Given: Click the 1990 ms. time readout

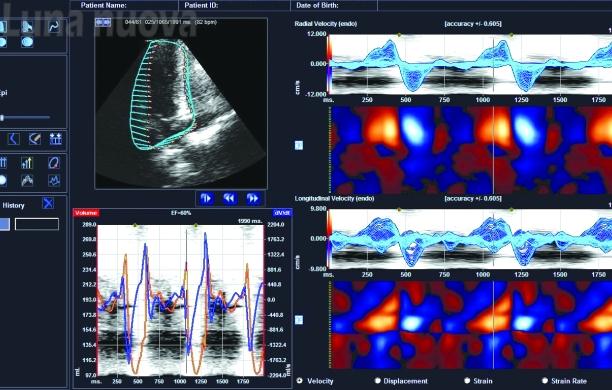Looking at the screenshot, I should coord(250,221).
